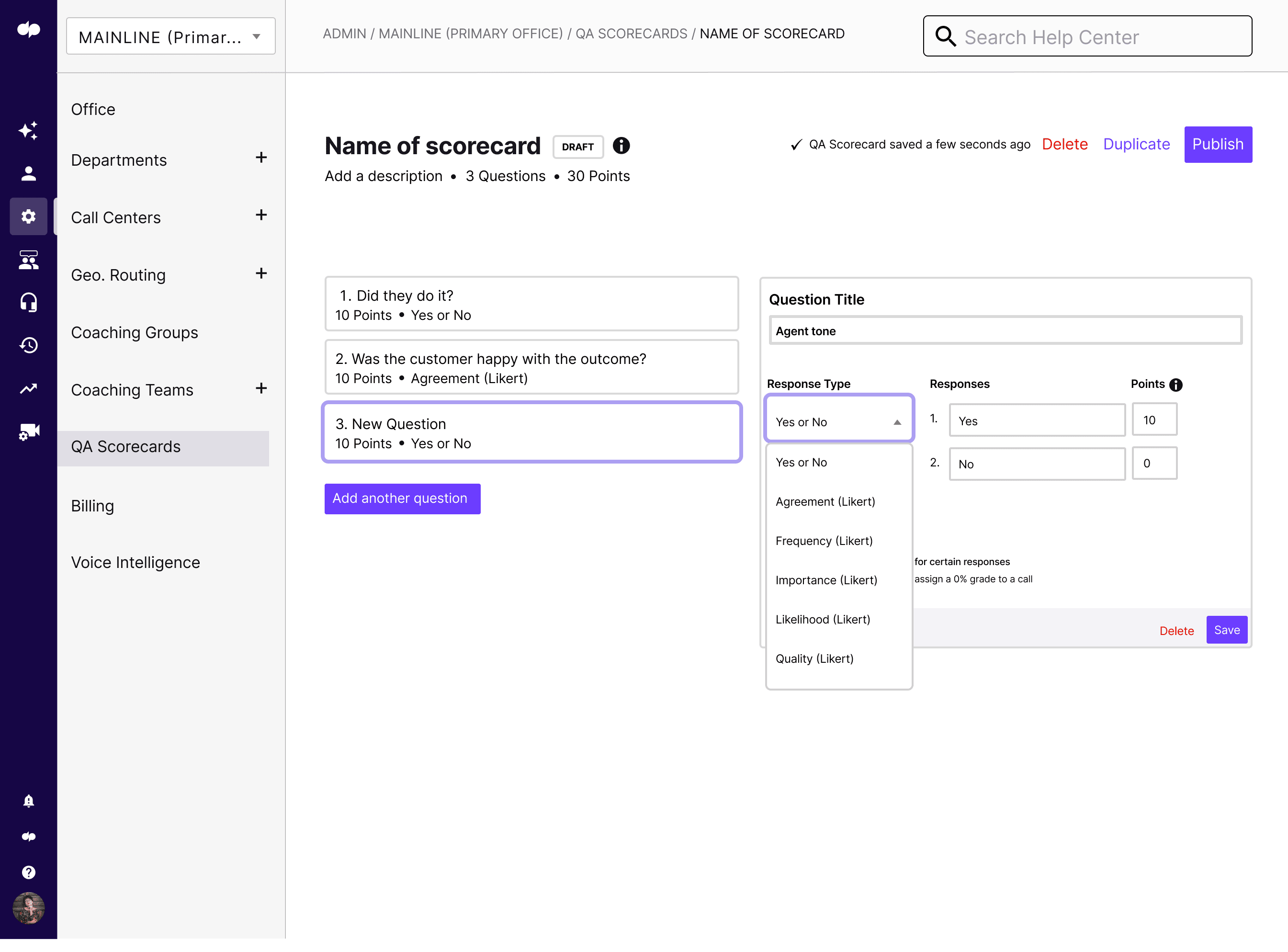Click the Points info icon

(x=1175, y=385)
